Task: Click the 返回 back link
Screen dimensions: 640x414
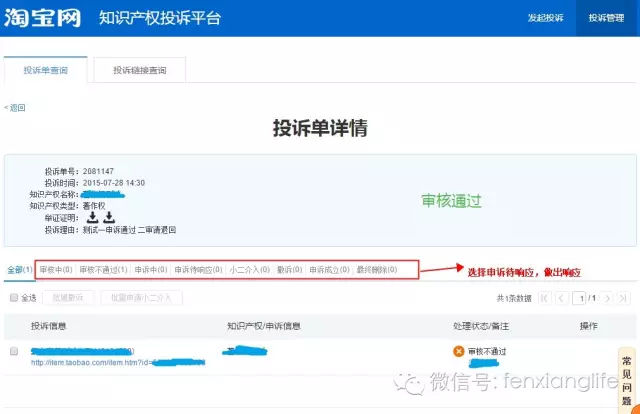Action: coord(15,108)
